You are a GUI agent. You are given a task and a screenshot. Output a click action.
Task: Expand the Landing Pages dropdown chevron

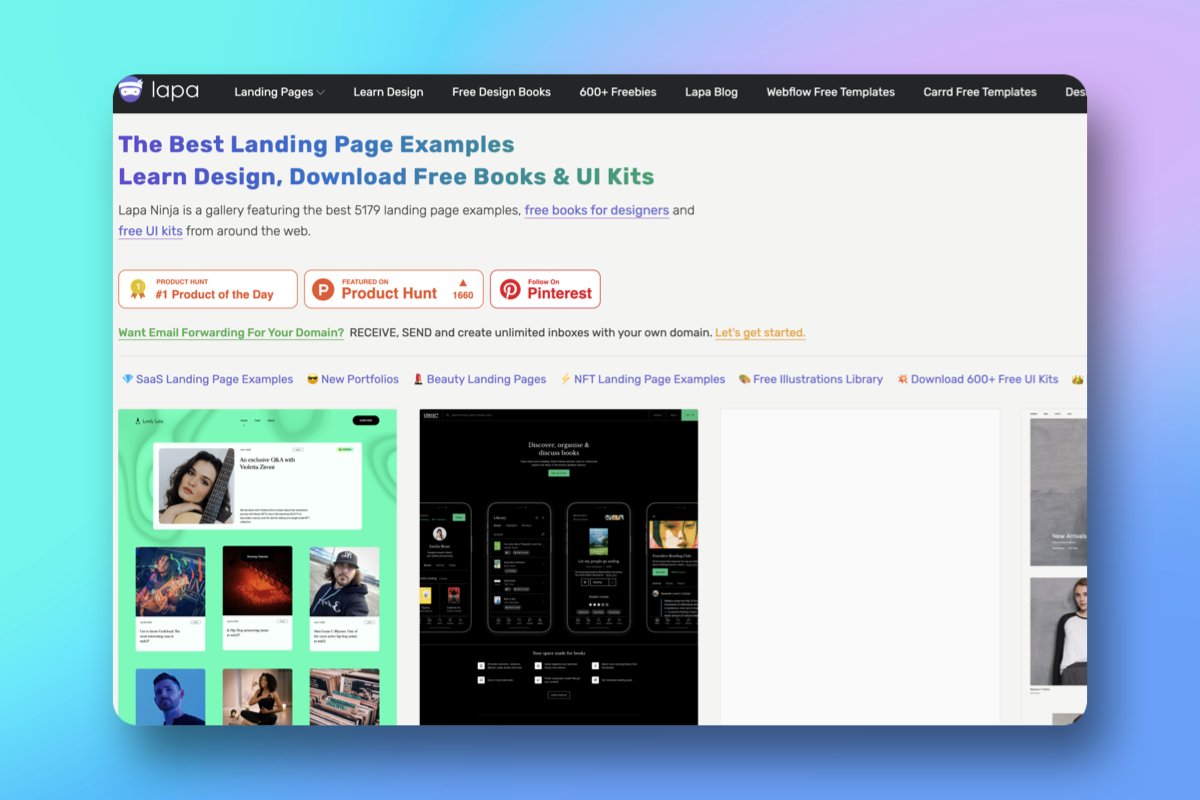(321, 93)
